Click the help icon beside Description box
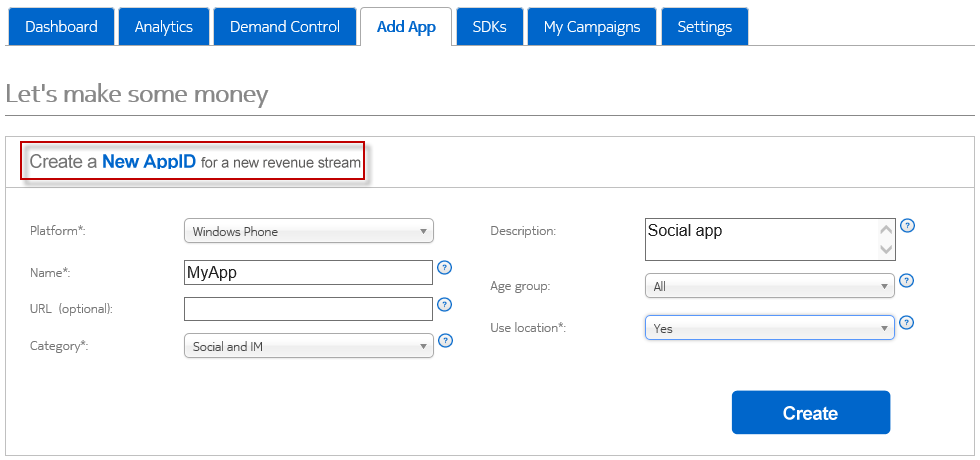This screenshot has height=460, width=980. (x=907, y=226)
